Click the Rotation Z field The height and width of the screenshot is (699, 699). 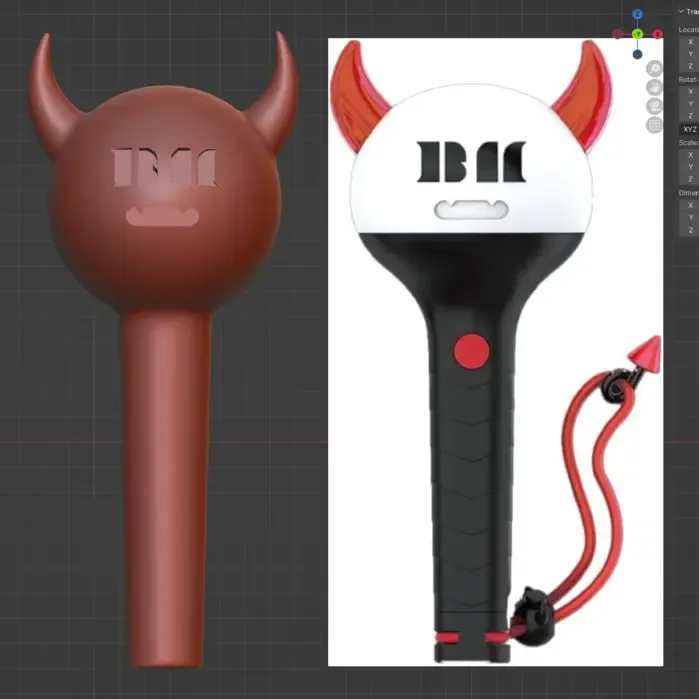pyautogui.click(x=689, y=115)
